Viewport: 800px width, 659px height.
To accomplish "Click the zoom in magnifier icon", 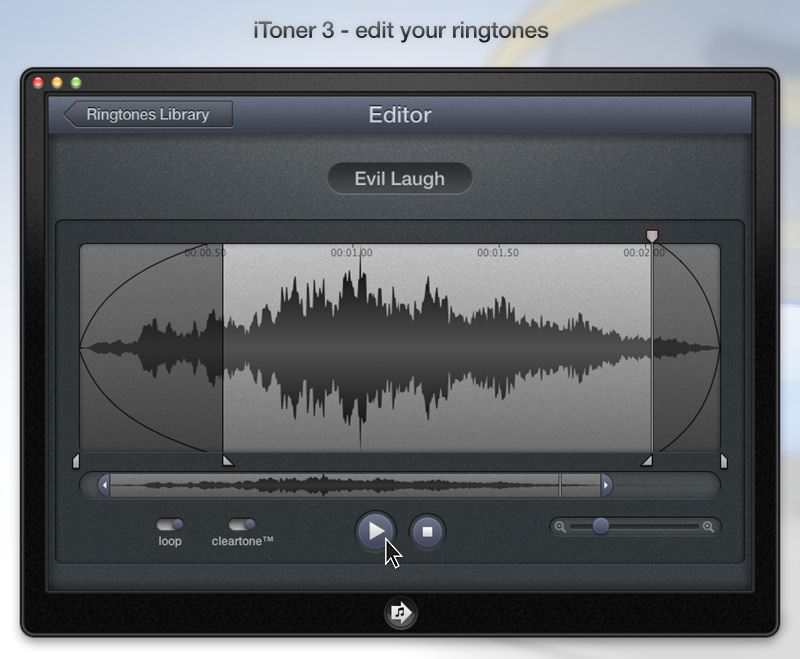I will coord(708,526).
